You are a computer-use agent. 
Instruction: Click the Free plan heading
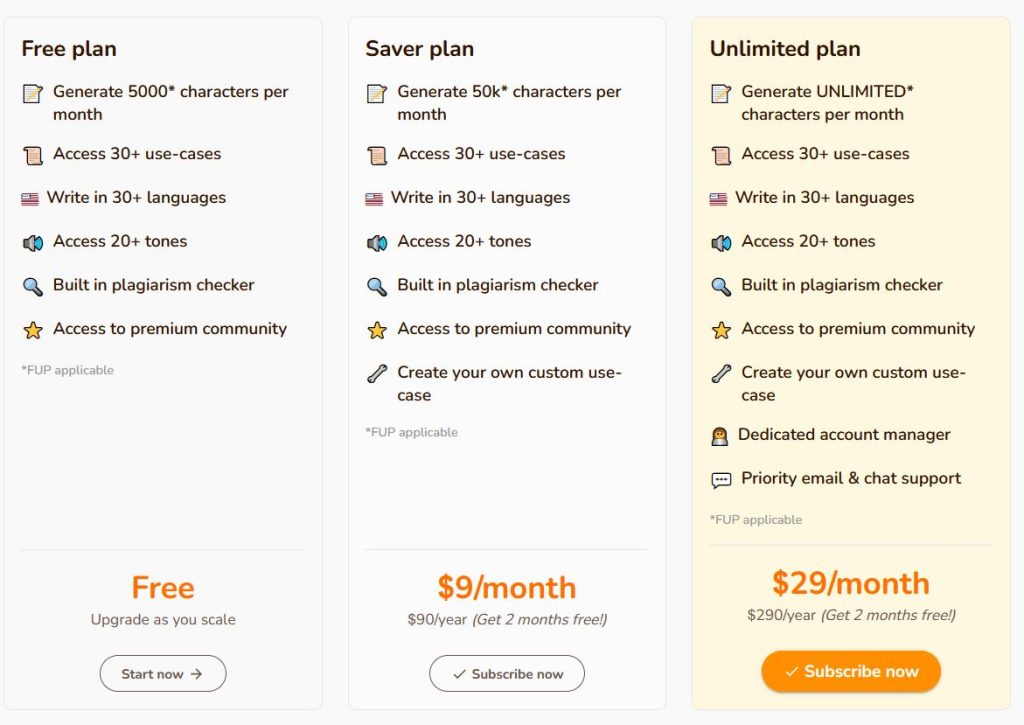tap(69, 48)
